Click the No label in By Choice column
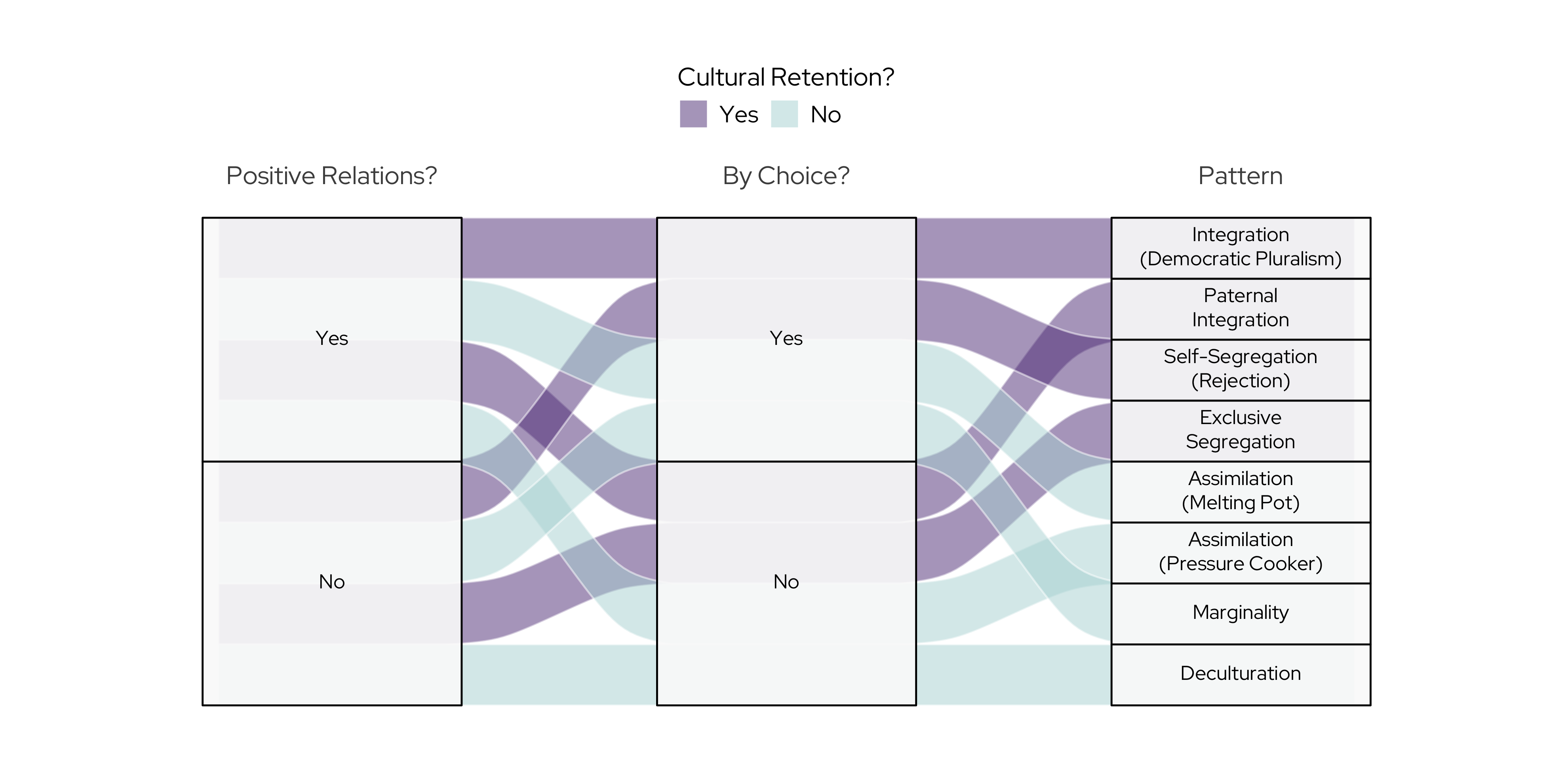 pyautogui.click(x=786, y=582)
